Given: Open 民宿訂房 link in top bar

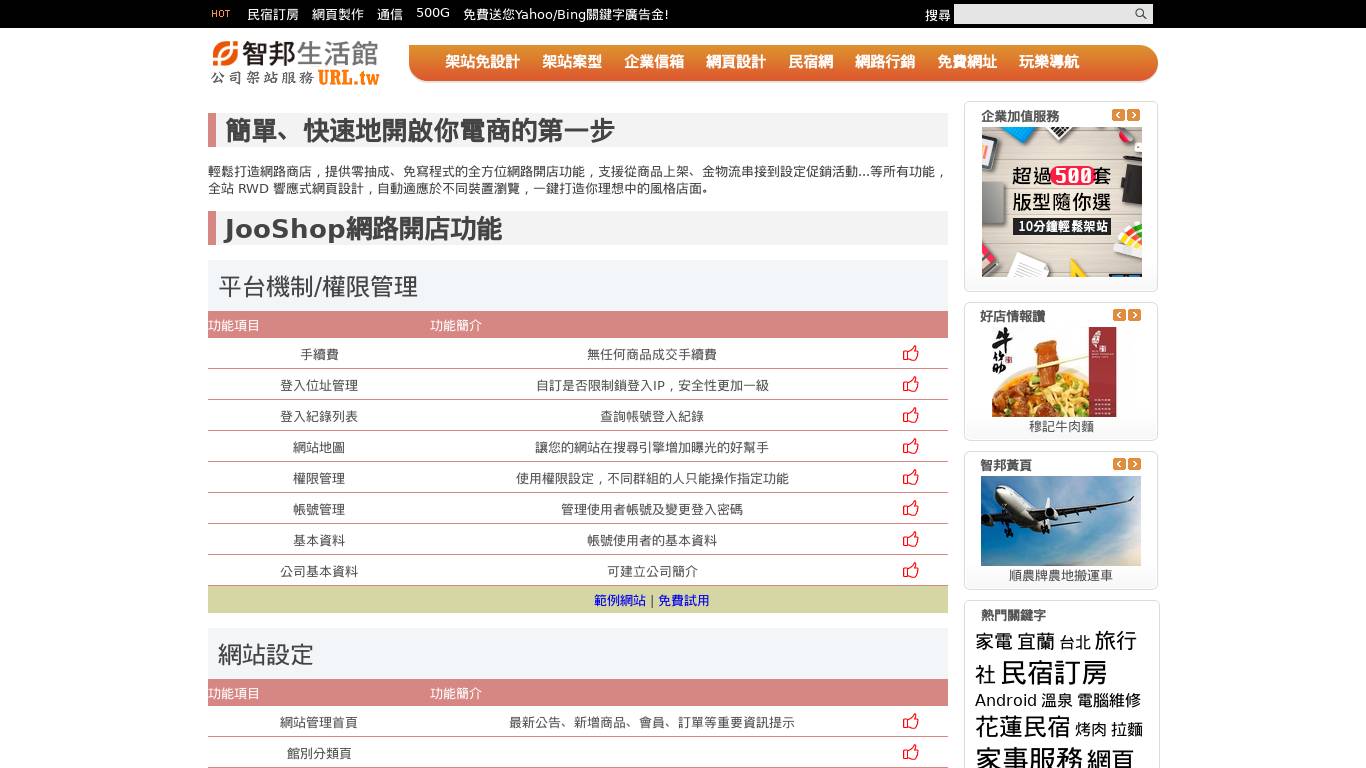Looking at the screenshot, I should (x=273, y=14).
